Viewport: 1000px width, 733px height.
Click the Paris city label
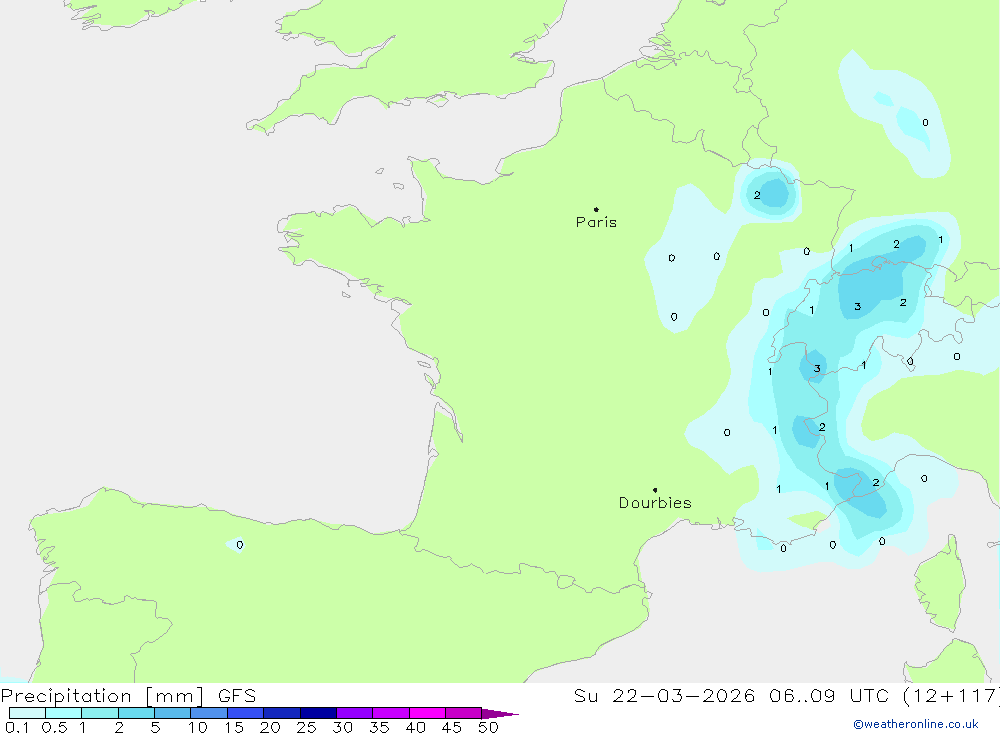[596, 222]
